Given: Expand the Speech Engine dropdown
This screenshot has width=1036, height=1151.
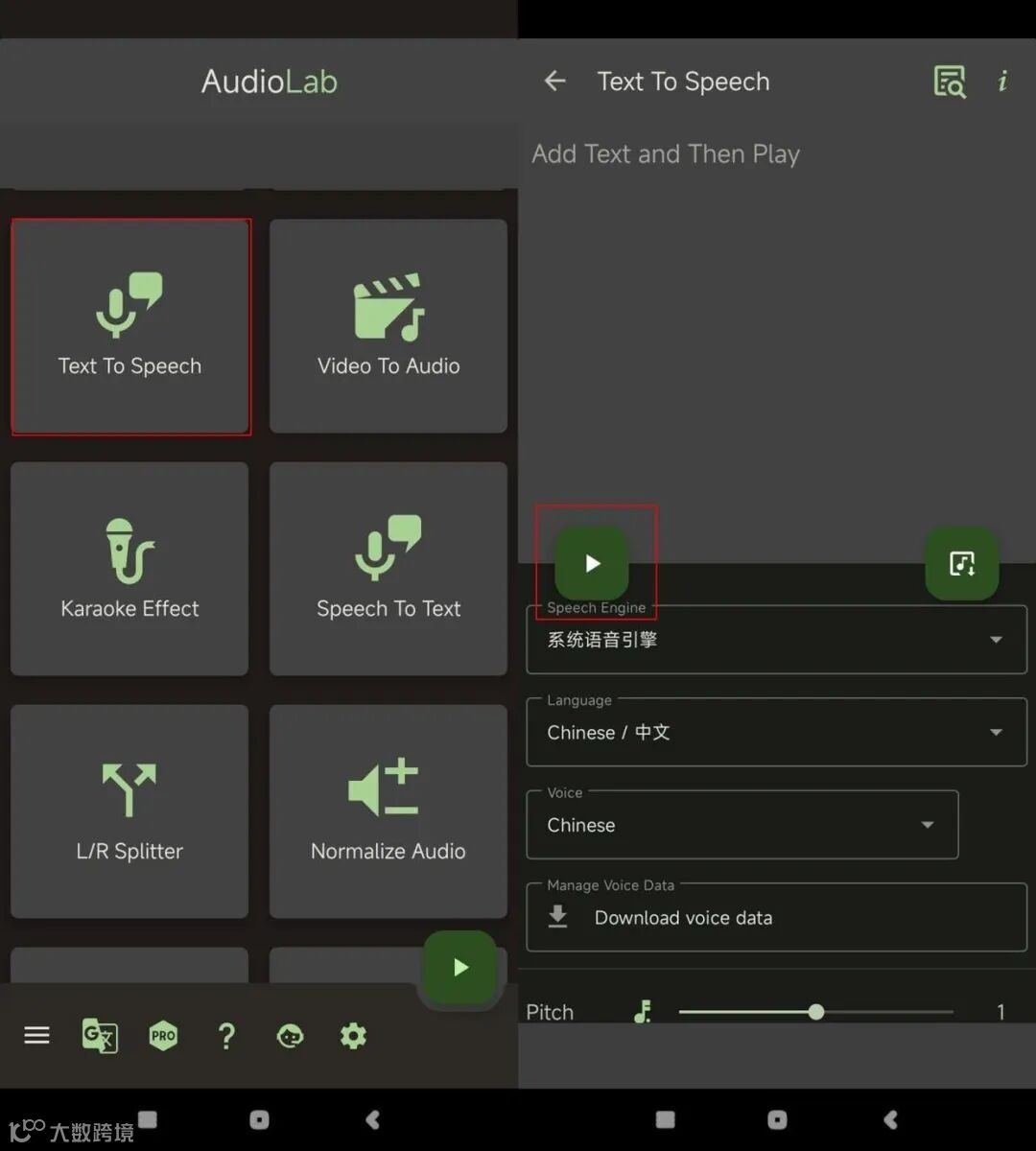Looking at the screenshot, I should pos(777,640).
